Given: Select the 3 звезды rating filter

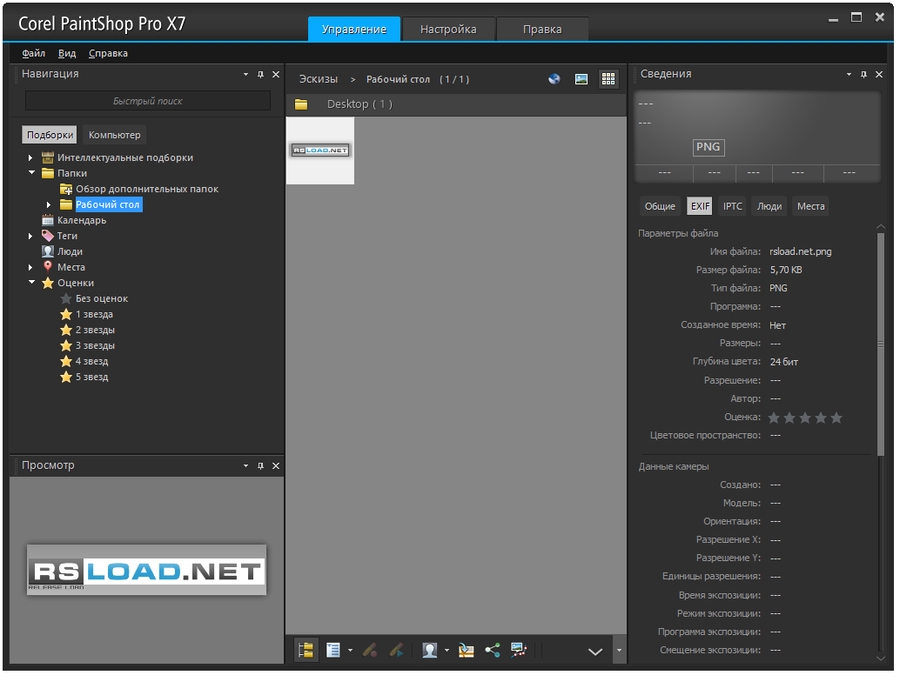Looking at the screenshot, I should pos(94,346).
